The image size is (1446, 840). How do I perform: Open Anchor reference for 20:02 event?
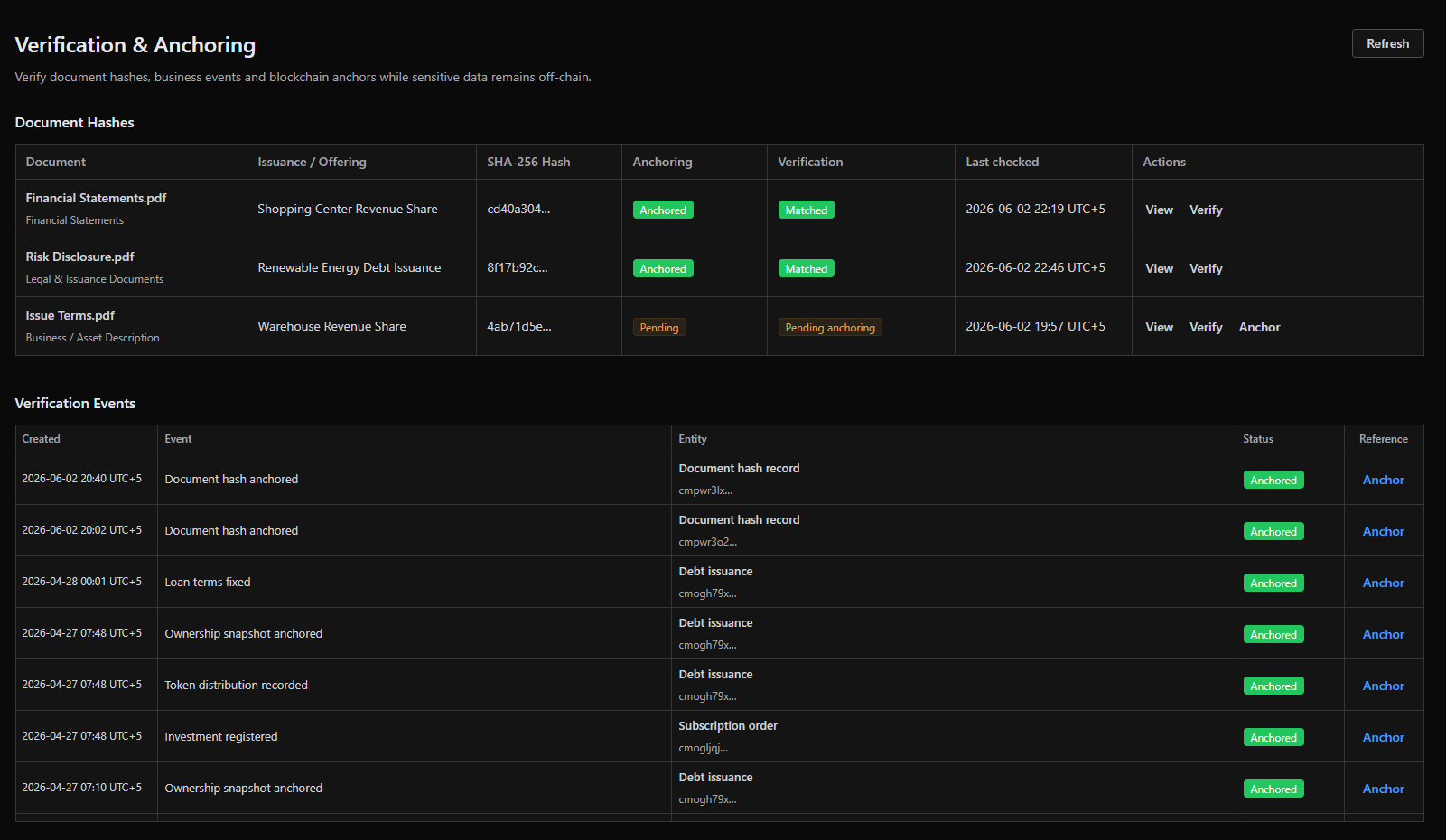1383,531
